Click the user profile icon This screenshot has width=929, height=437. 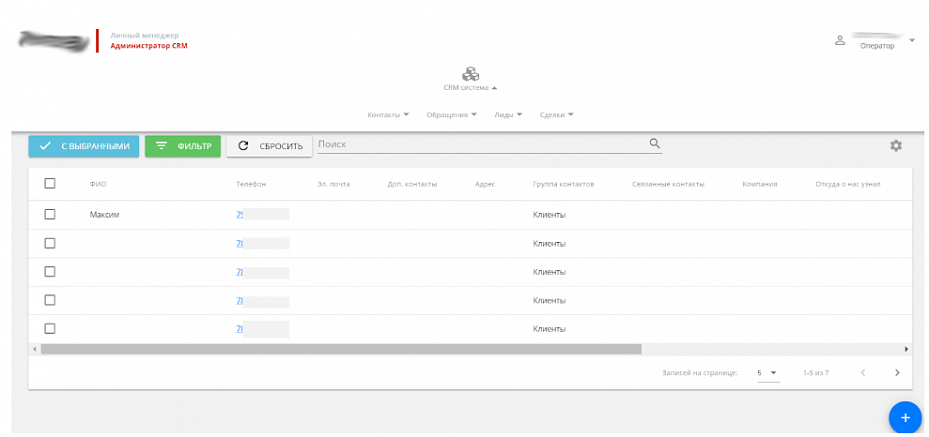click(840, 41)
